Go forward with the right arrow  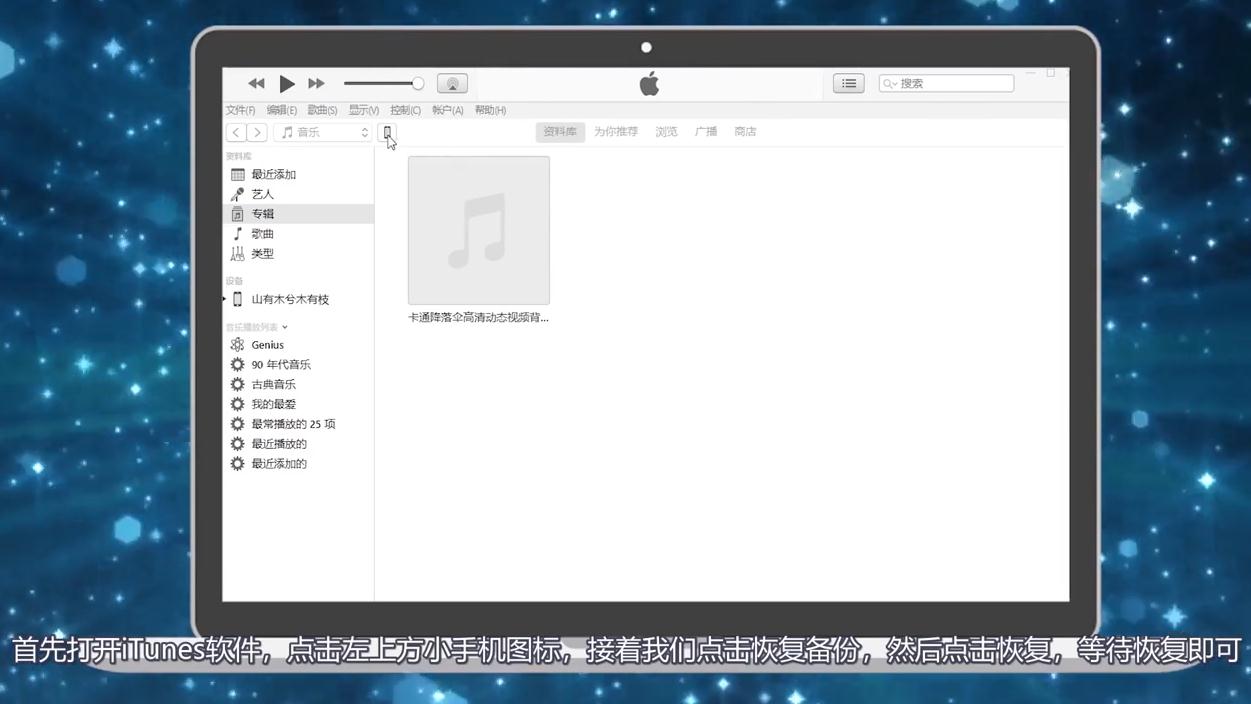(x=257, y=132)
